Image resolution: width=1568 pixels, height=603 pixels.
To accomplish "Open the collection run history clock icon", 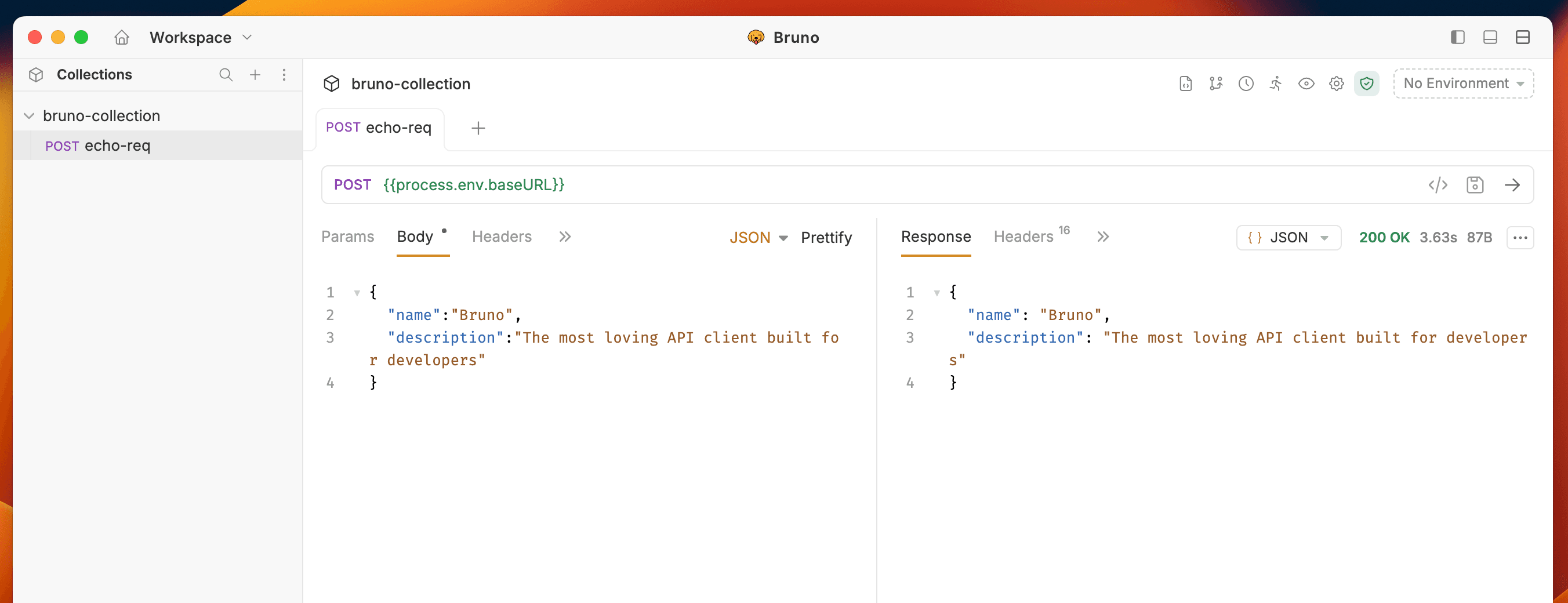I will [1246, 83].
